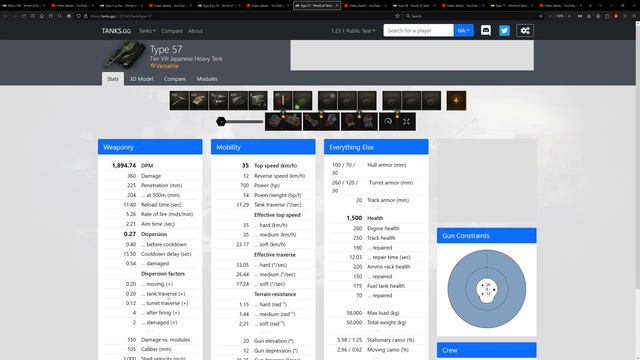Toggle the four-arrows collapse skill icon
640x360 pixels.
(x=407, y=122)
